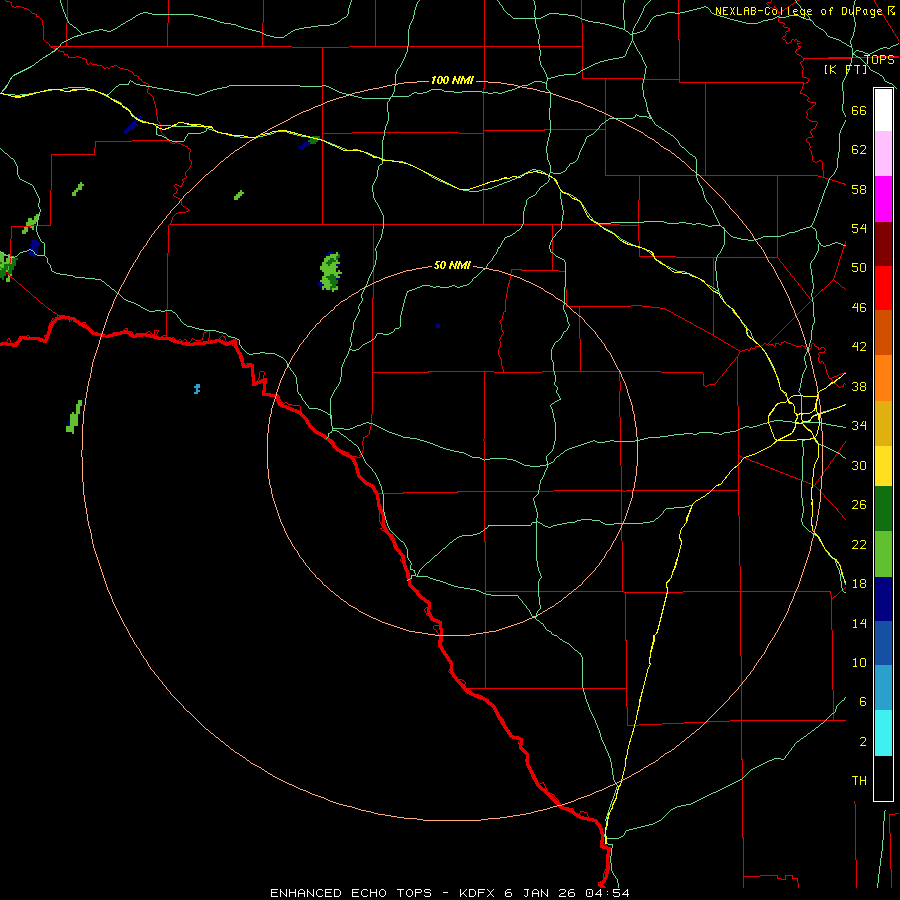The height and width of the screenshot is (900, 900).
Task: Click the "KDFX" radar site identifier
Action: [x=478, y=893]
